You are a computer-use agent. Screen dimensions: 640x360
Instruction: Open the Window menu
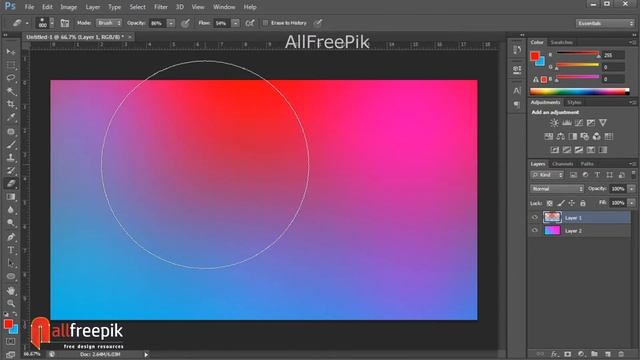(x=224, y=7)
